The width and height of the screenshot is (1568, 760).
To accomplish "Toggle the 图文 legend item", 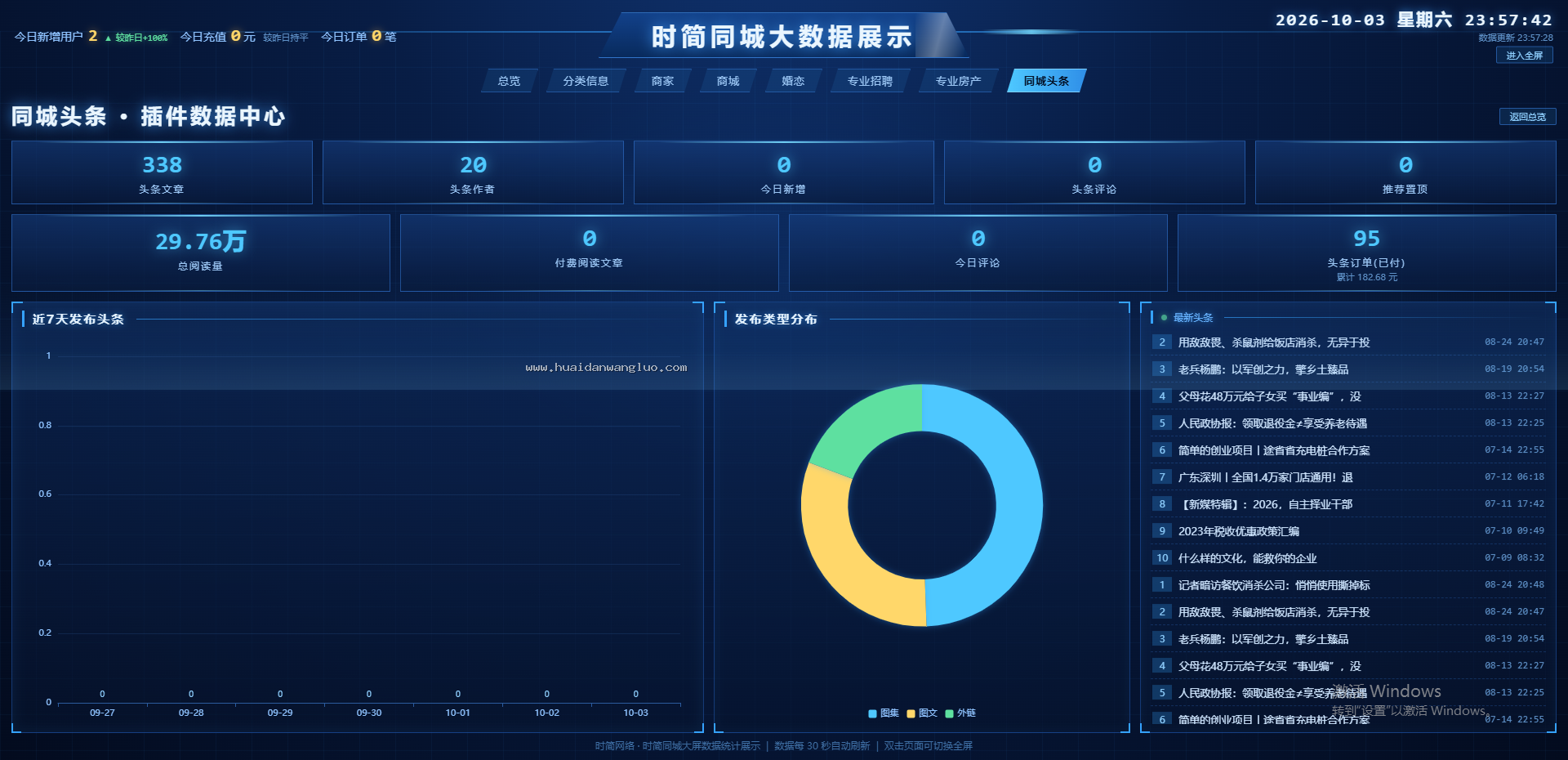I will (922, 713).
